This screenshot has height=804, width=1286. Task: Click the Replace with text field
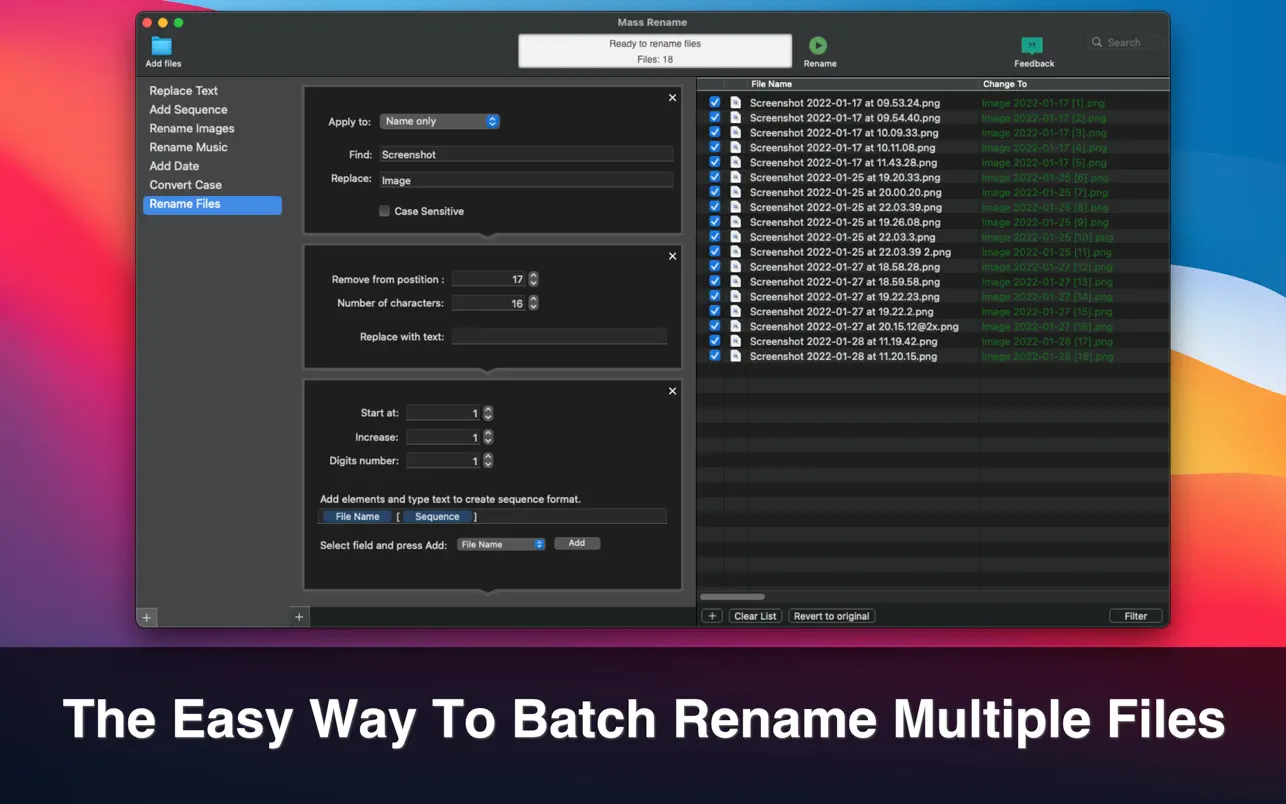(559, 337)
